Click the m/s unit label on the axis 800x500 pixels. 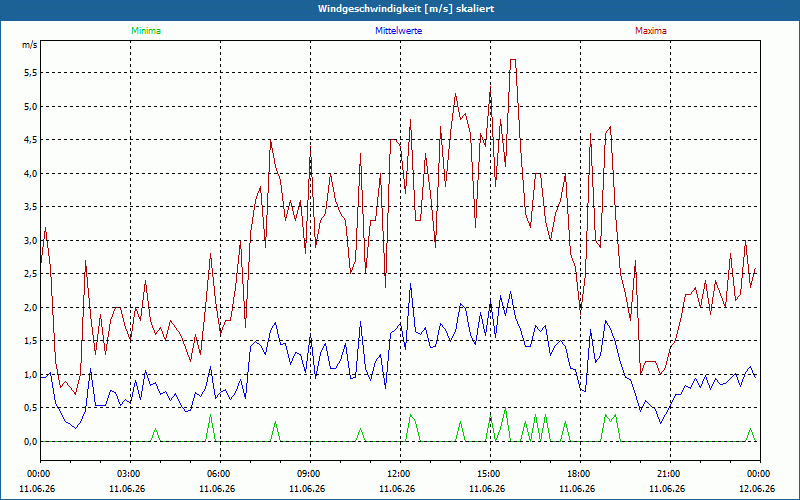[x=30, y=45]
